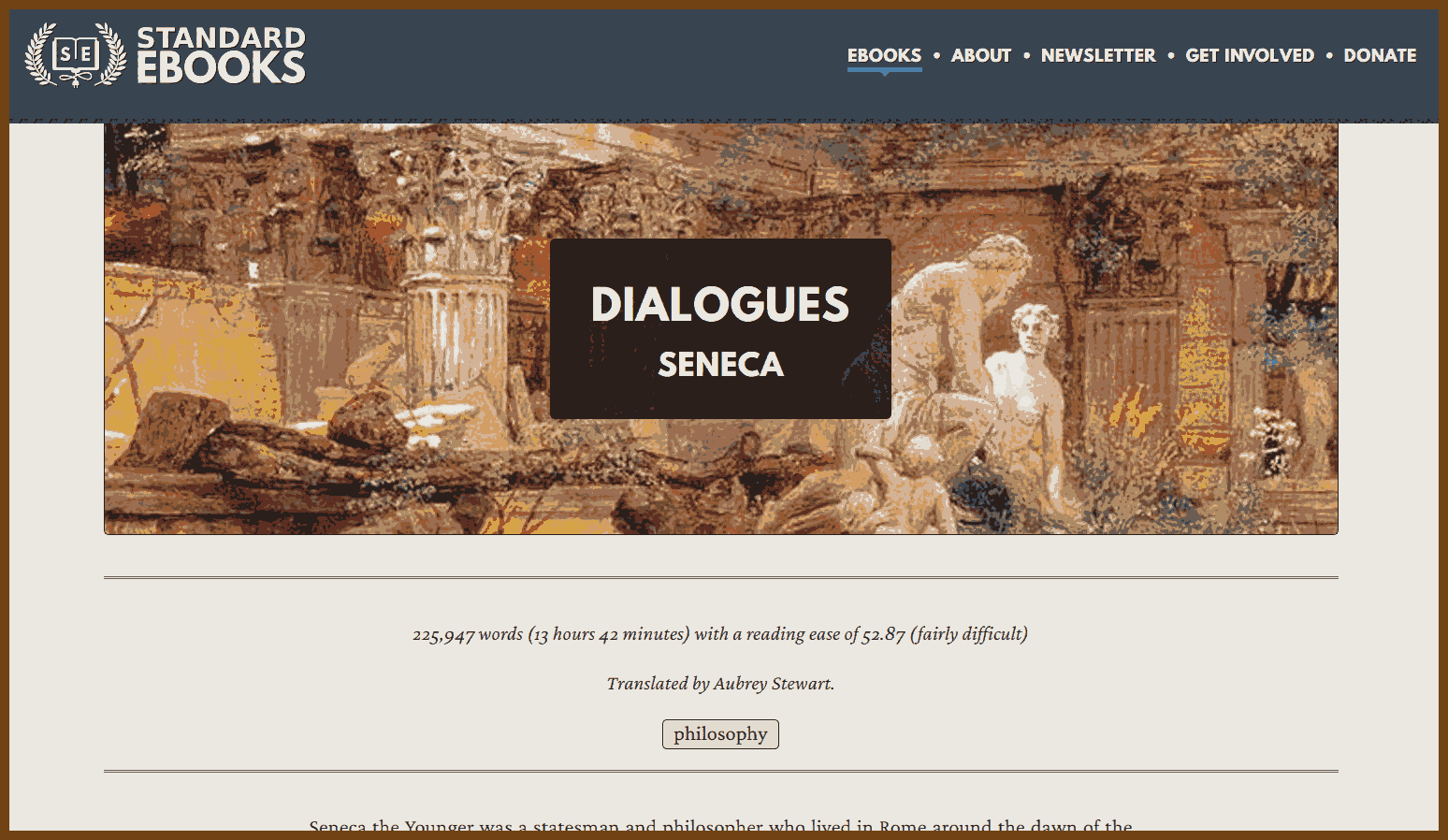Click the reading ease 52.87 score
The image size is (1448, 840).
pyautogui.click(x=883, y=634)
